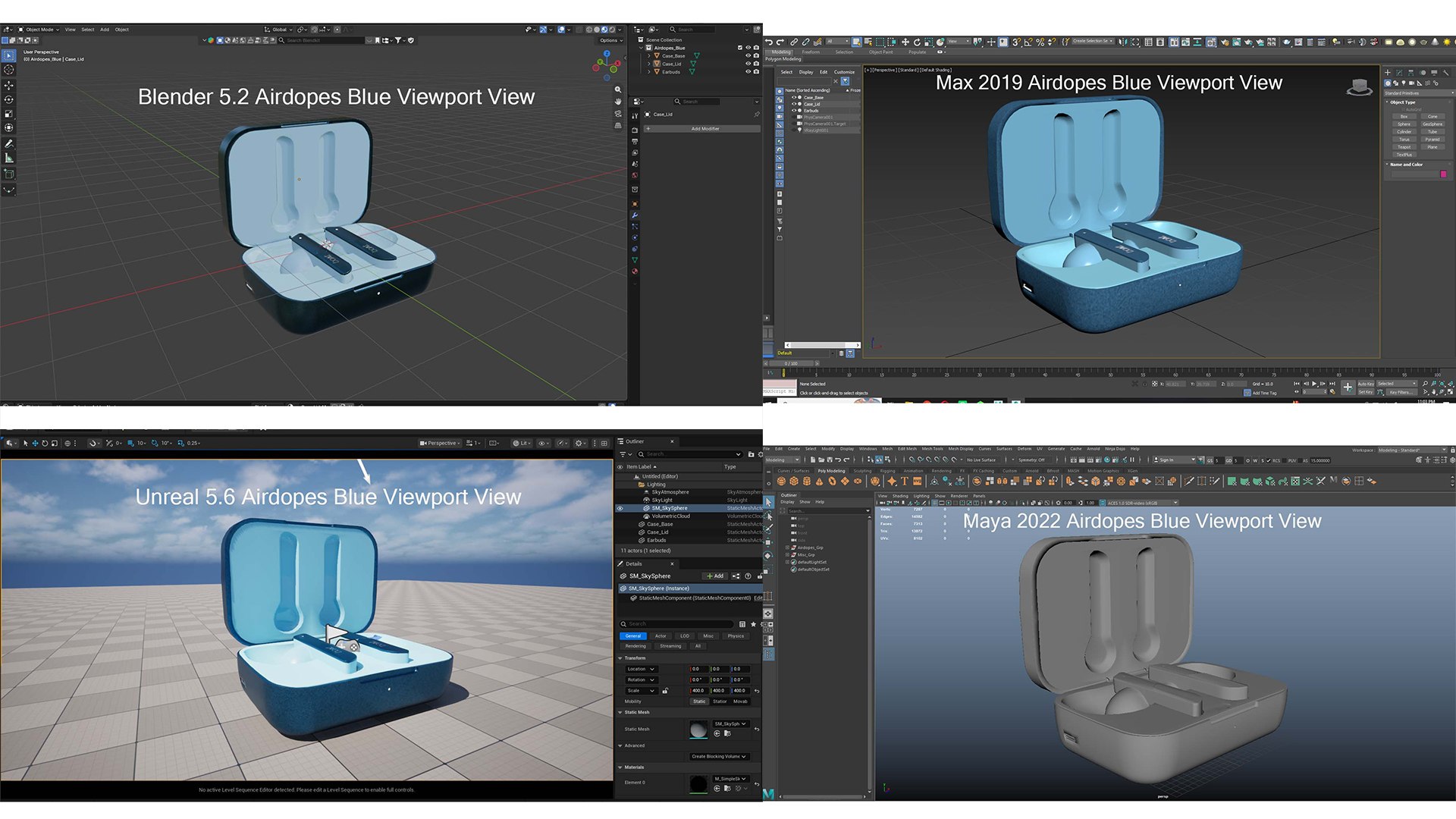The image size is (1456, 819).
Task: Open Maya Mesh Tools menu
Action: click(933, 449)
